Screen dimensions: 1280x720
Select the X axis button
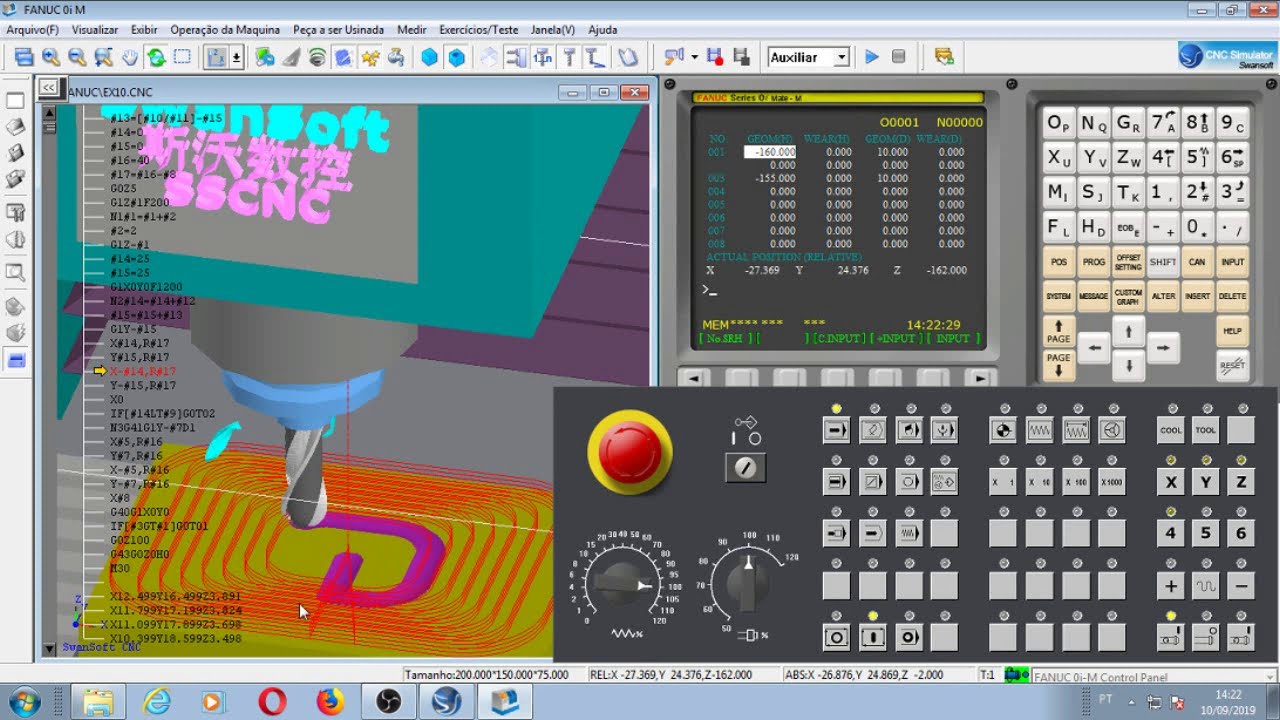click(x=1170, y=482)
